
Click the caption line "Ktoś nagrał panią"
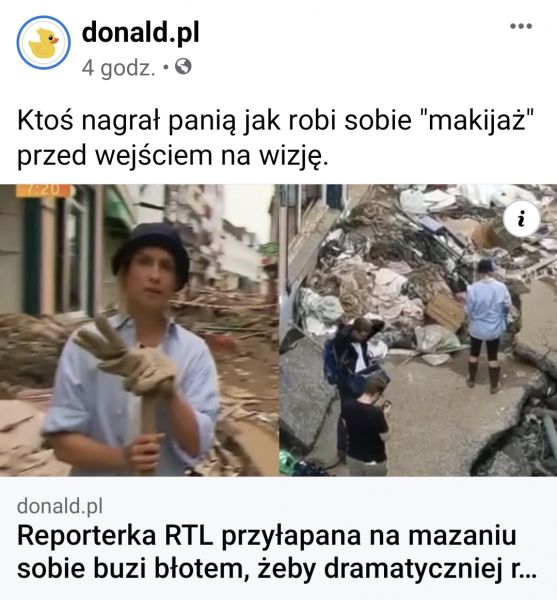coord(275,121)
